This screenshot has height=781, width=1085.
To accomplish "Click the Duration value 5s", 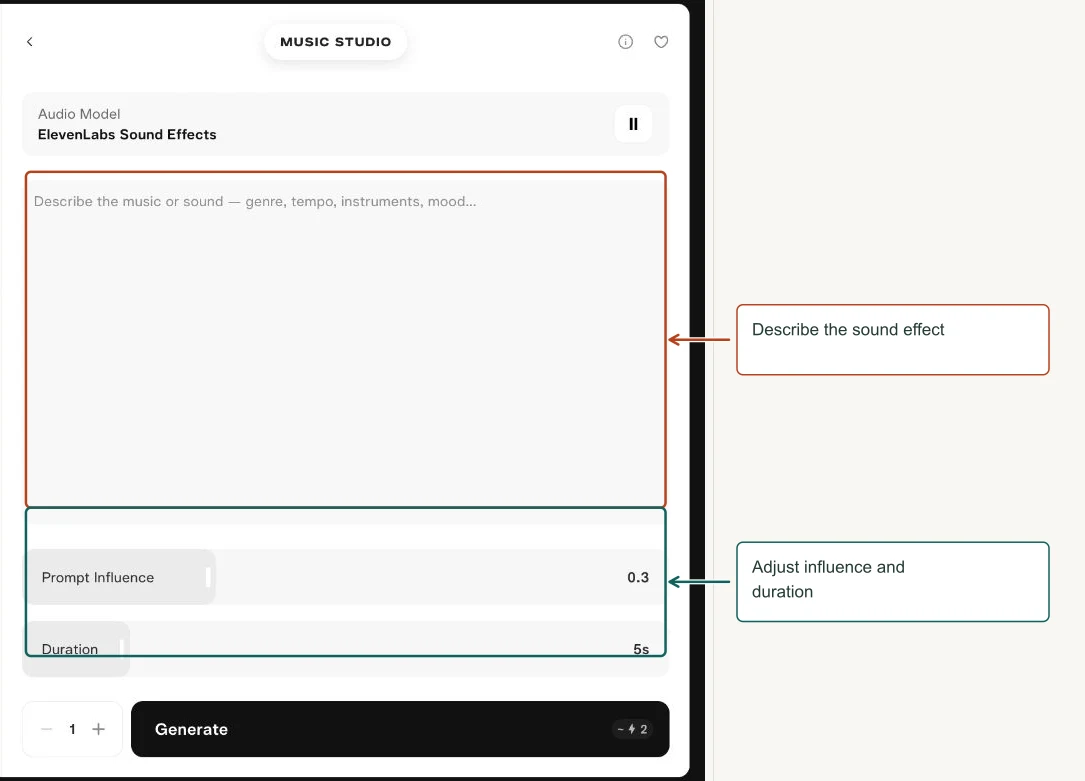I will click(641, 649).
